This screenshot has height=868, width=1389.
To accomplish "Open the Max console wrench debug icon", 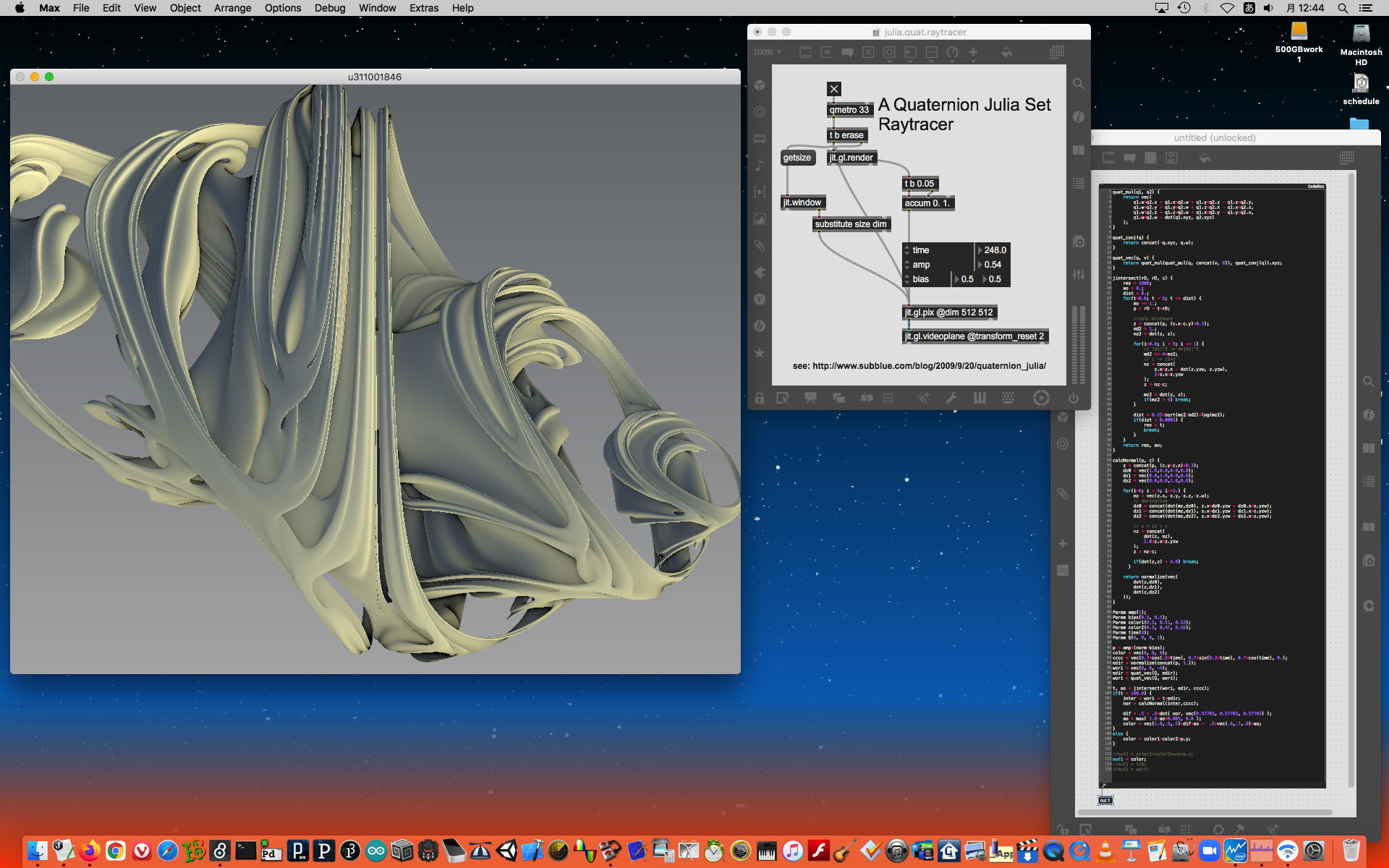I will click(x=951, y=398).
